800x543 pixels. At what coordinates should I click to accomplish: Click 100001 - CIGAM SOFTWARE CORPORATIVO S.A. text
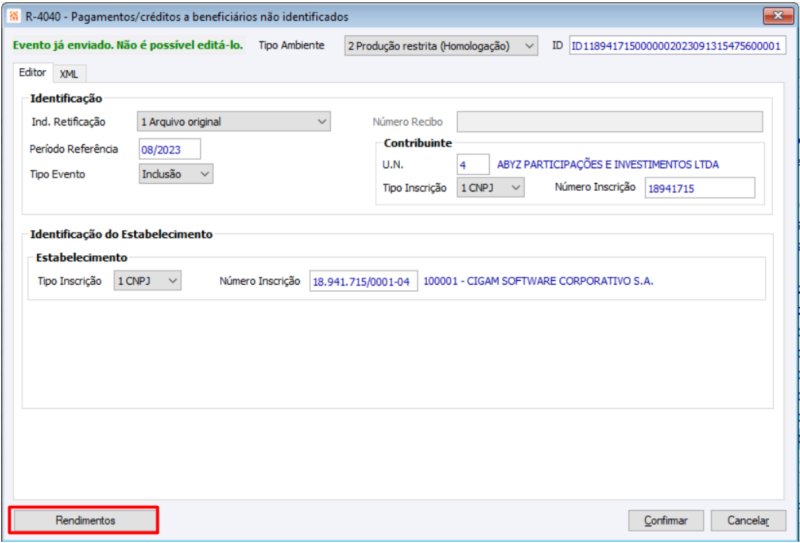coord(538,281)
